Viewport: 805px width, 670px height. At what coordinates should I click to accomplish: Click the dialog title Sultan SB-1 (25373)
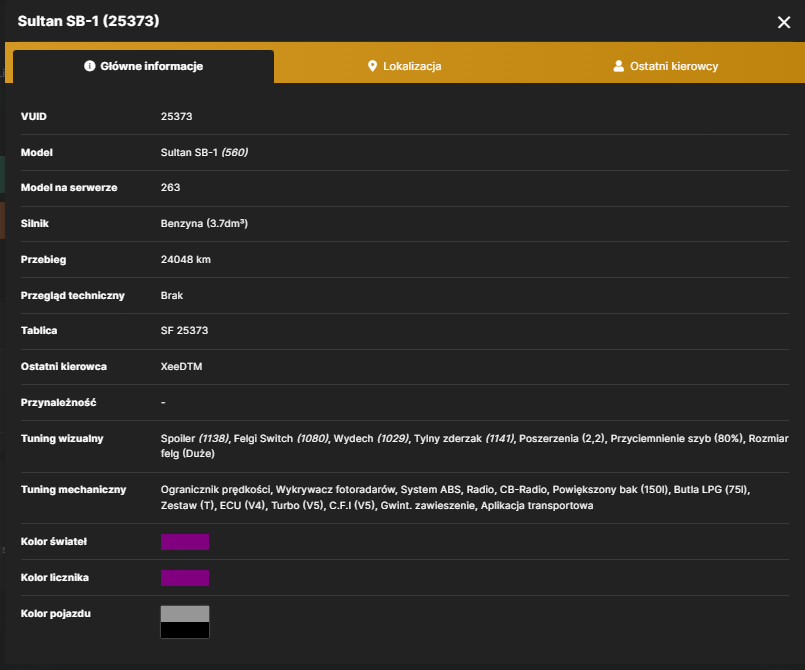pyautogui.click(x=88, y=21)
